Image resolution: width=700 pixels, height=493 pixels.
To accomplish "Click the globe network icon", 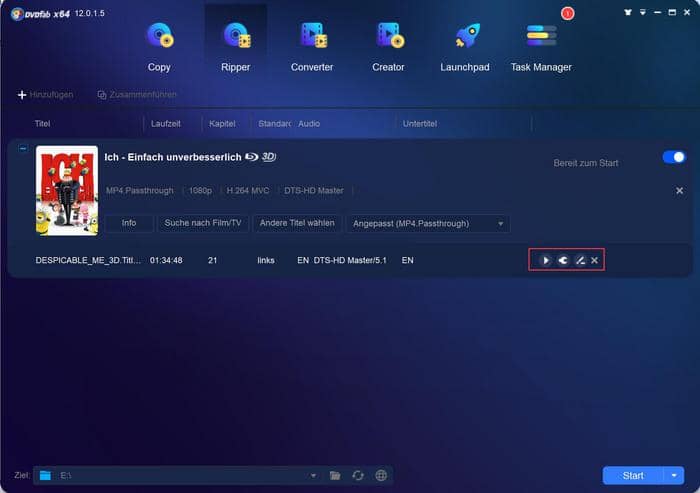I will (381, 476).
